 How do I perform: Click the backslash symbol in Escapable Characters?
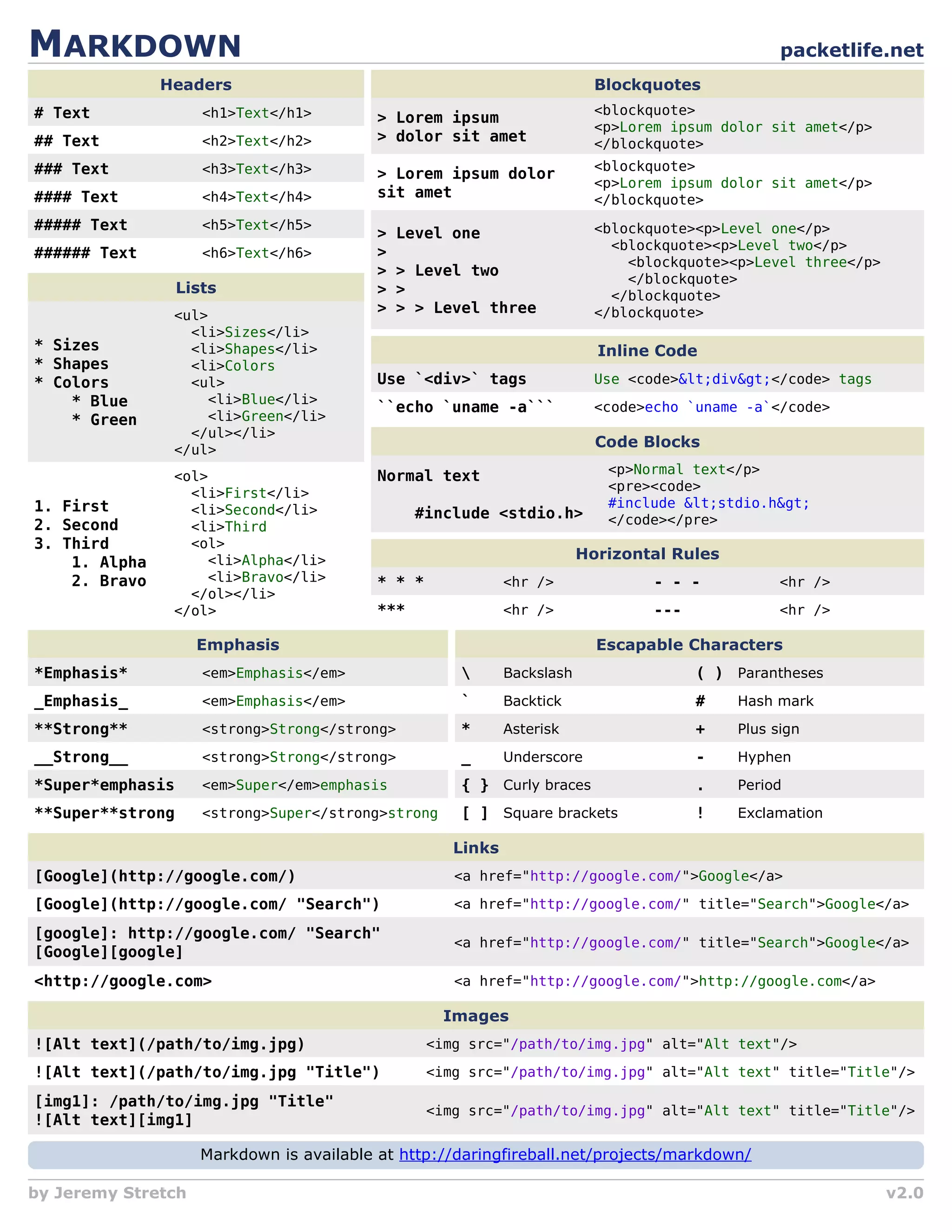pos(466,673)
